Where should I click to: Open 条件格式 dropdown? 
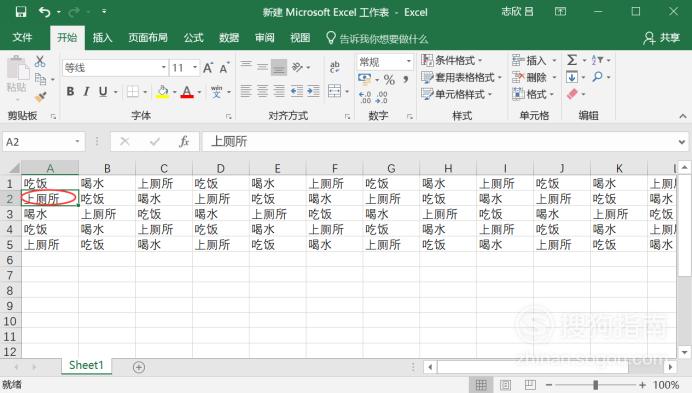click(451, 60)
